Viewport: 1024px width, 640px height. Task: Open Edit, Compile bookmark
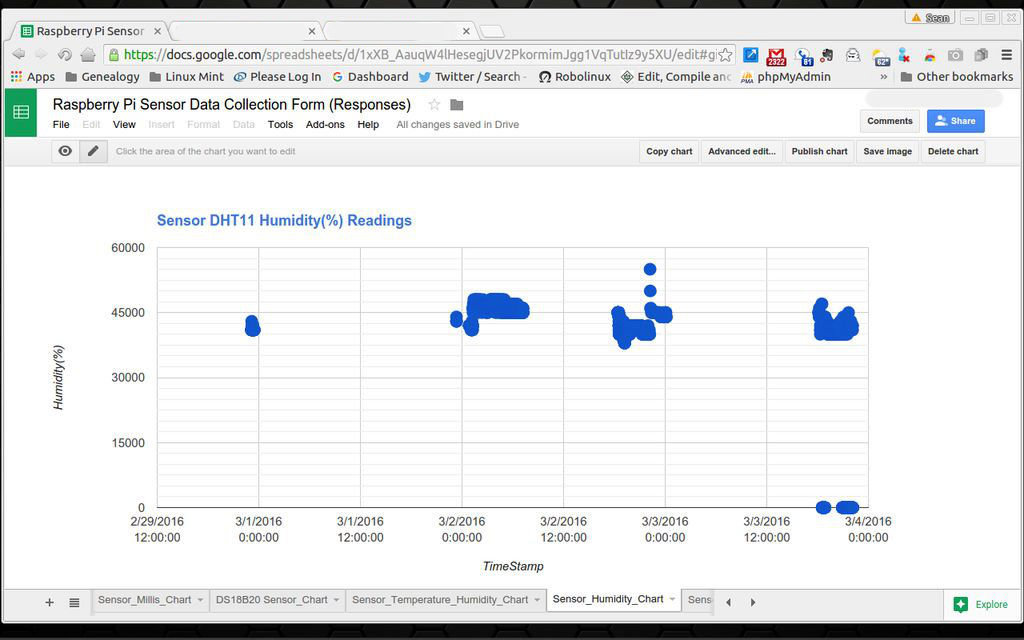coord(675,76)
